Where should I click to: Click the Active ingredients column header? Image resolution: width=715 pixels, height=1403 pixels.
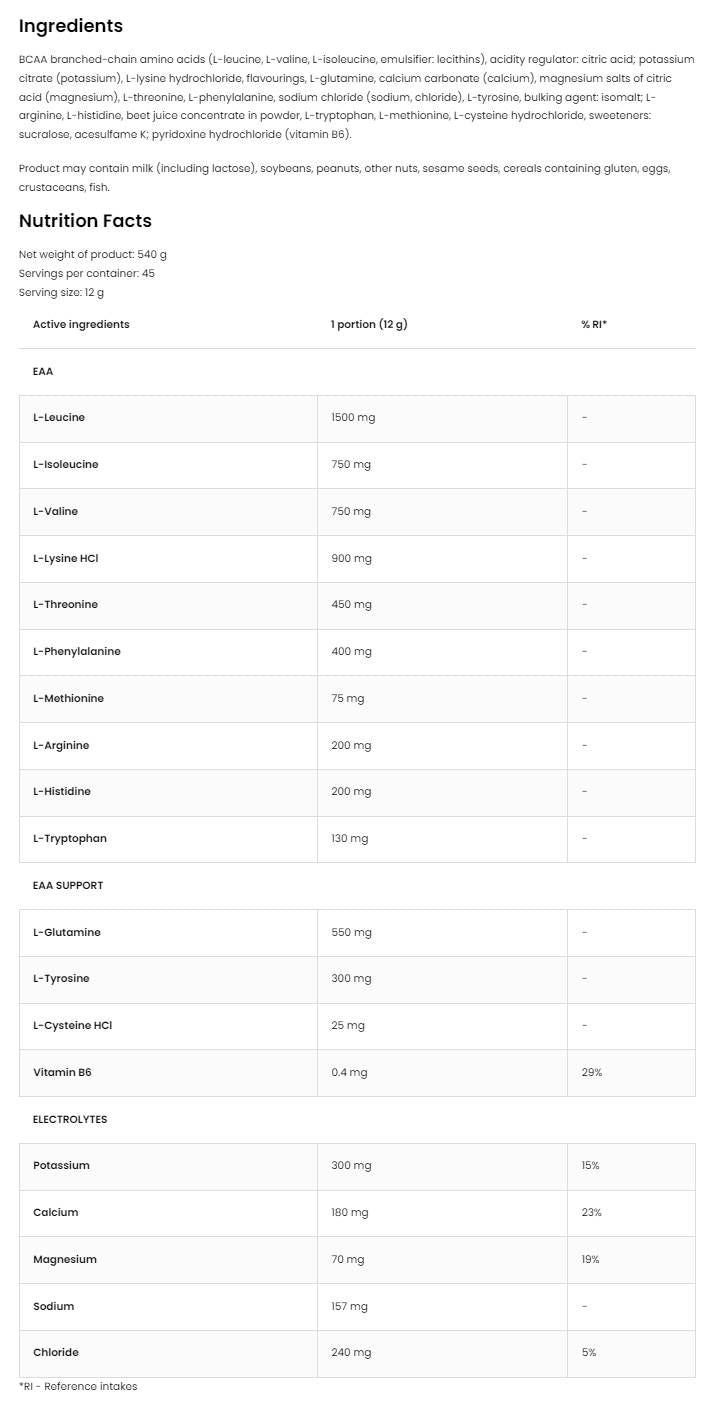(x=81, y=324)
